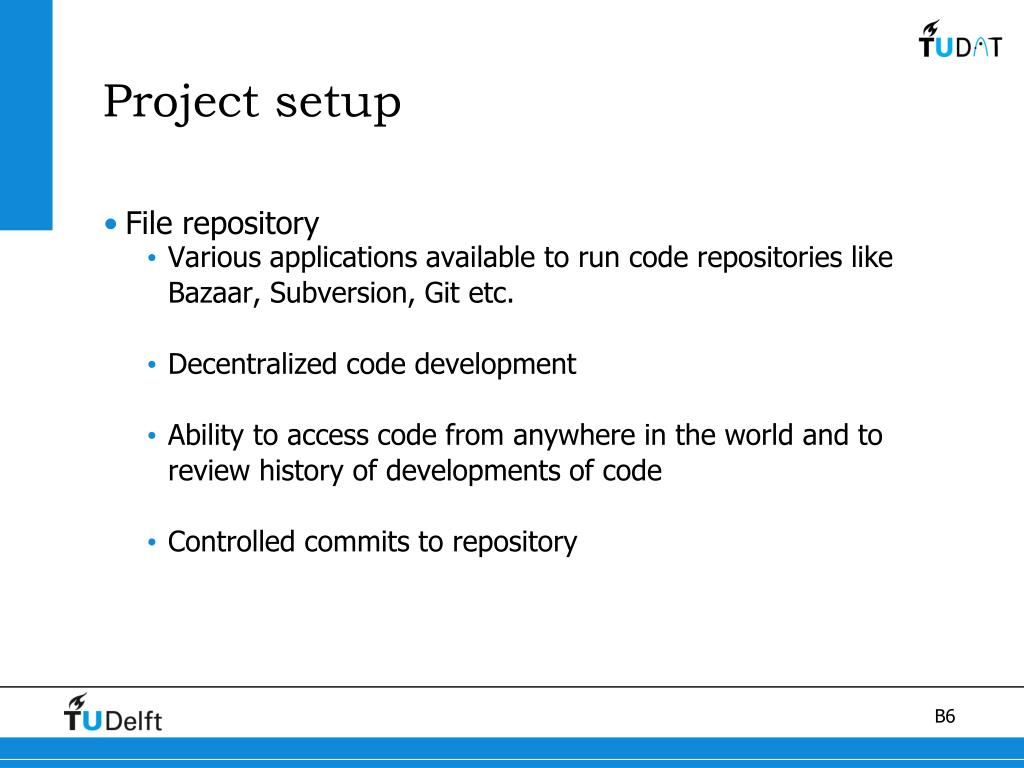Click the line 'review history of developments of code'

click(x=415, y=470)
